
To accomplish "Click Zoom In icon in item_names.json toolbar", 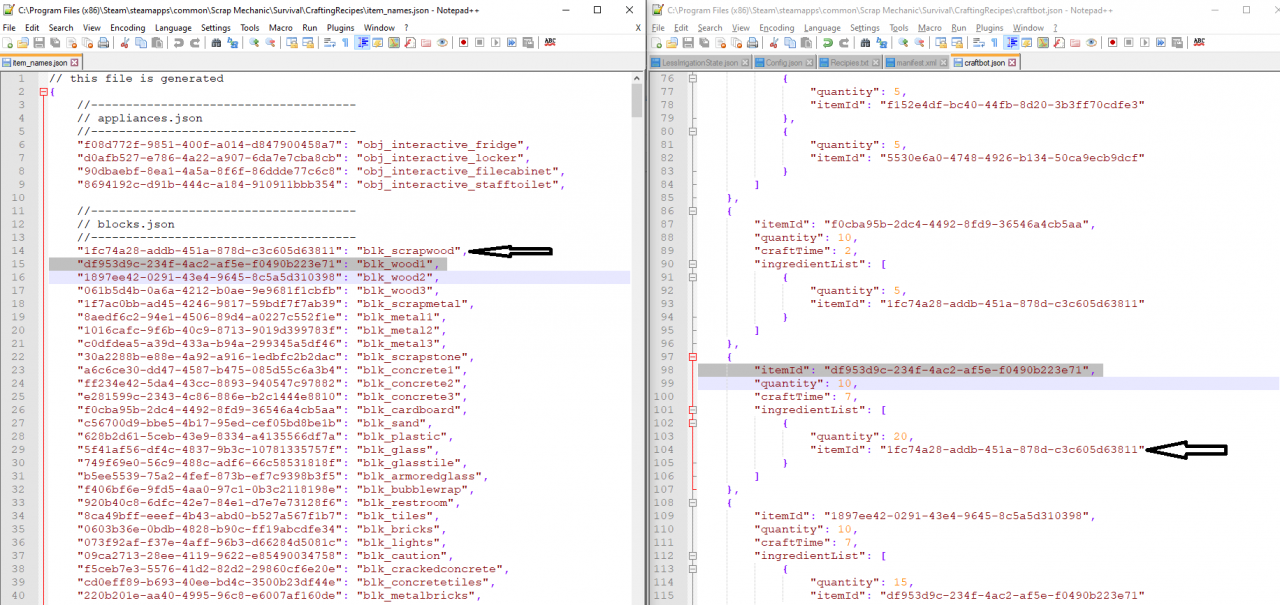I will 253,43.
